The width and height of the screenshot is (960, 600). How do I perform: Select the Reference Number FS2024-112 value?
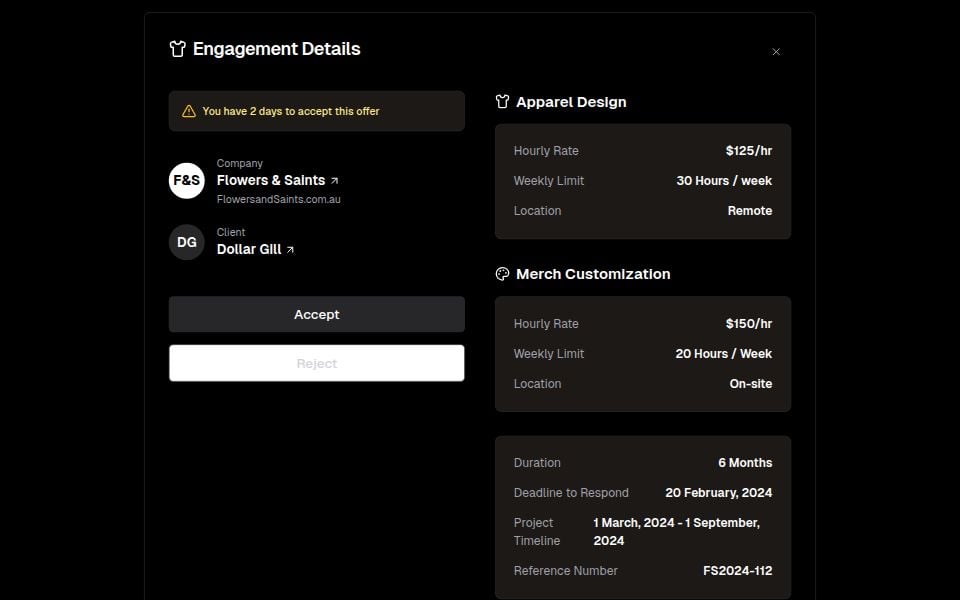point(737,571)
